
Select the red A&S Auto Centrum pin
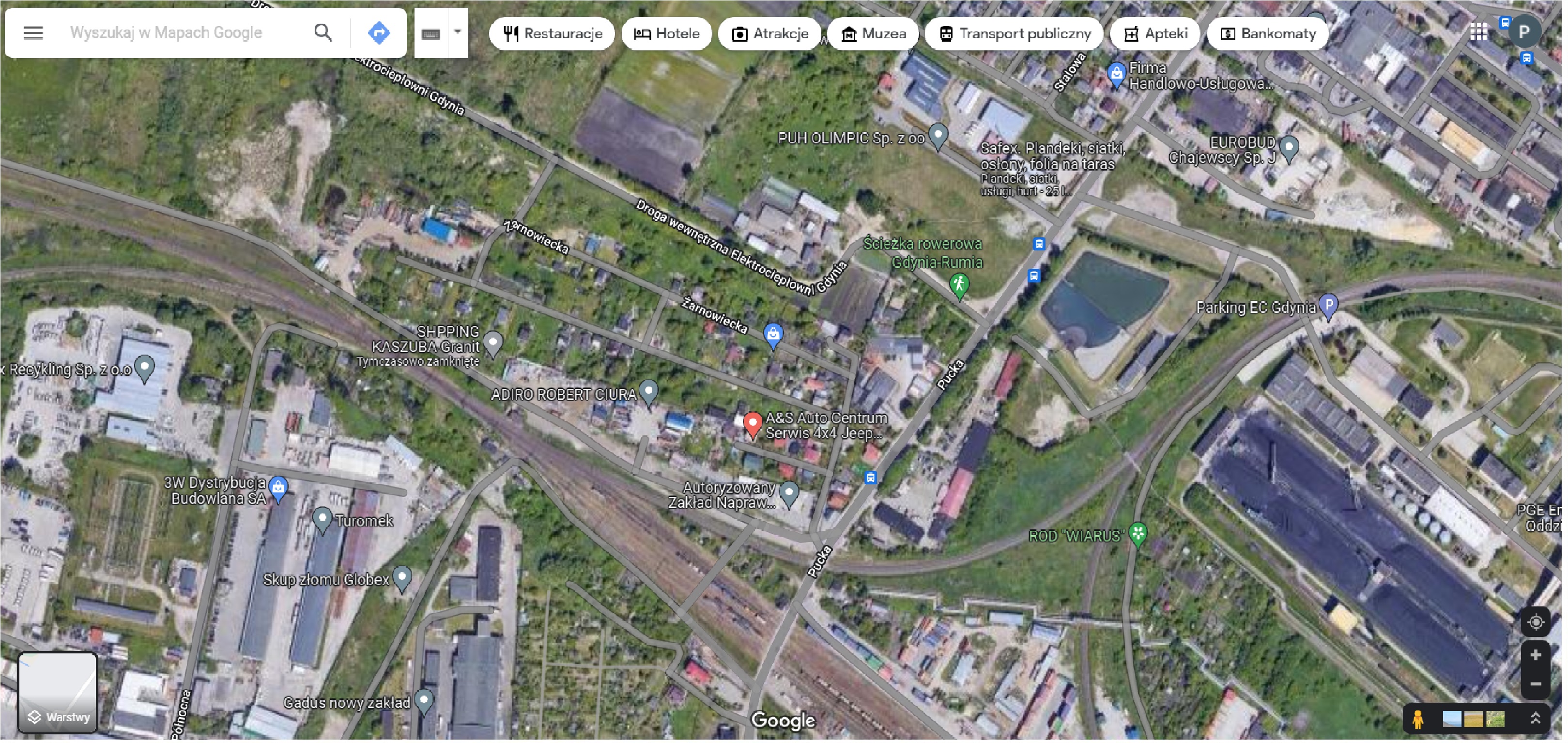click(753, 424)
